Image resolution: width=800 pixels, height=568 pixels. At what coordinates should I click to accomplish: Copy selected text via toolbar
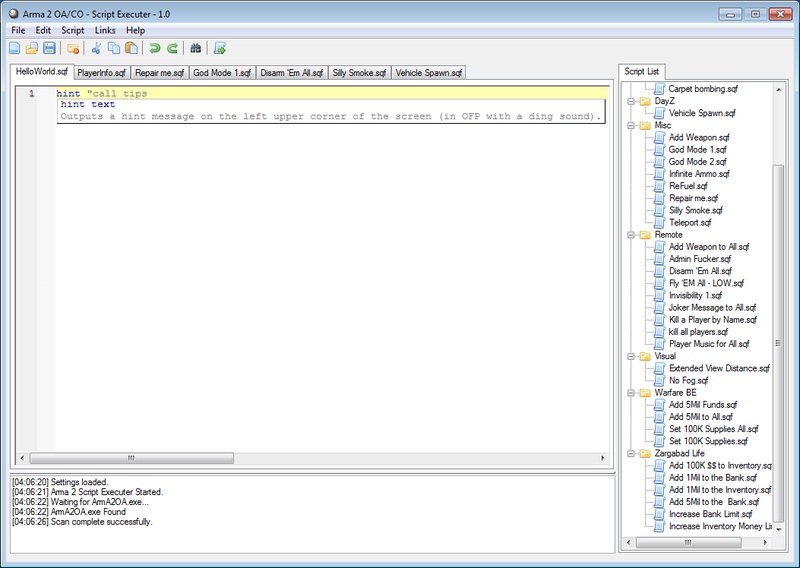coord(114,48)
